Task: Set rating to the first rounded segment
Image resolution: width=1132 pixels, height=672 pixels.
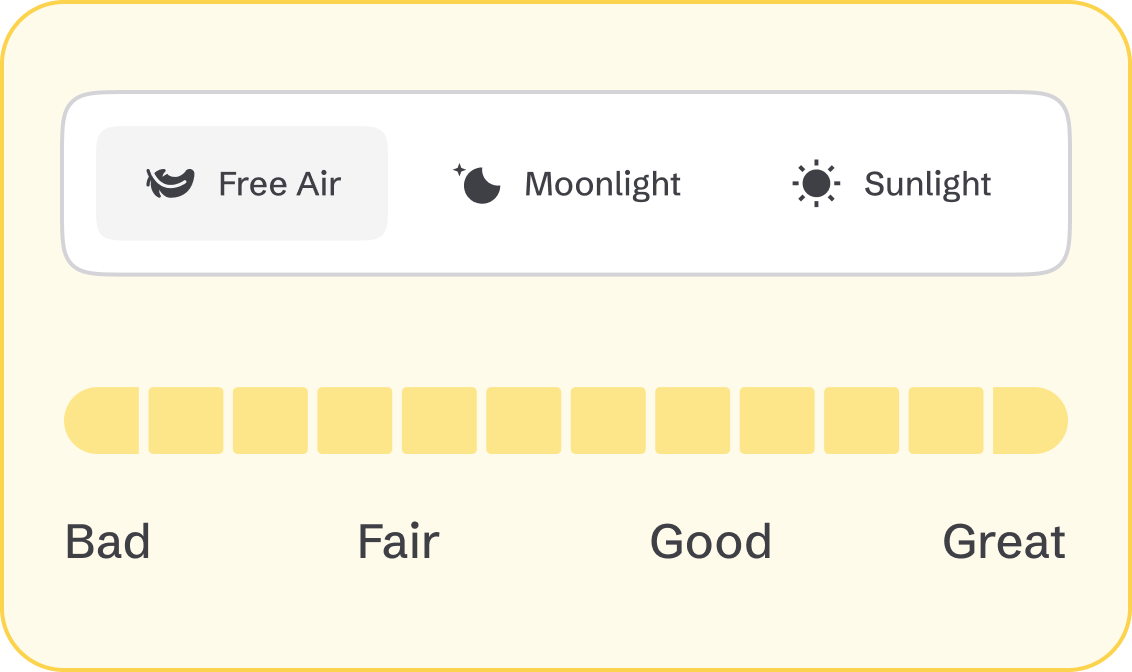Action: [102, 421]
